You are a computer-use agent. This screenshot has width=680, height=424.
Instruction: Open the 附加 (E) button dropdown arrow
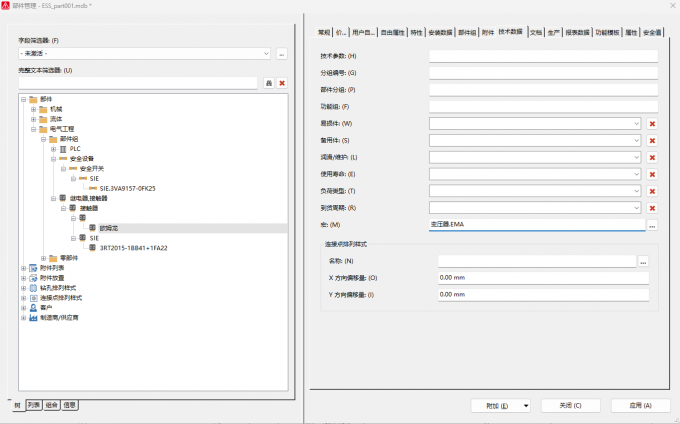tap(526, 406)
